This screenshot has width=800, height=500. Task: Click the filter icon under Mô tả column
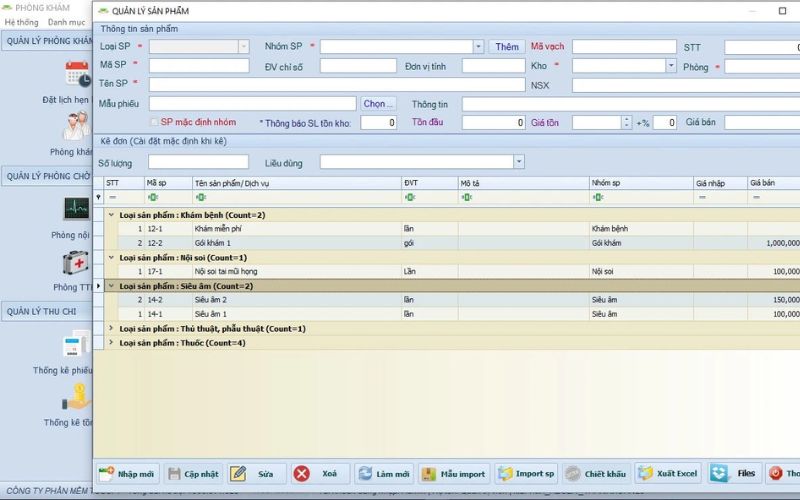(466, 197)
